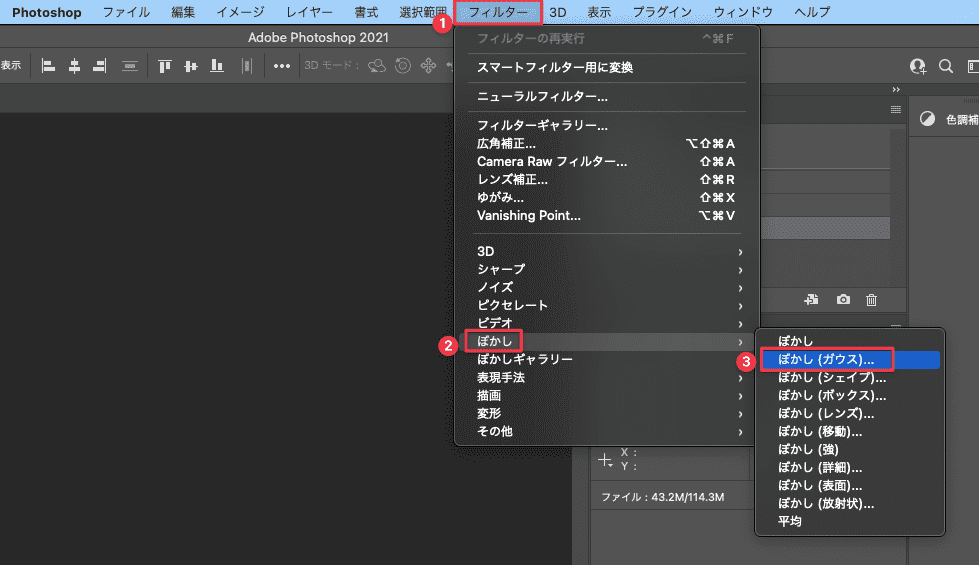The height and width of the screenshot is (565, 979).
Task: Click the align top edges icon
Action: pos(164,66)
